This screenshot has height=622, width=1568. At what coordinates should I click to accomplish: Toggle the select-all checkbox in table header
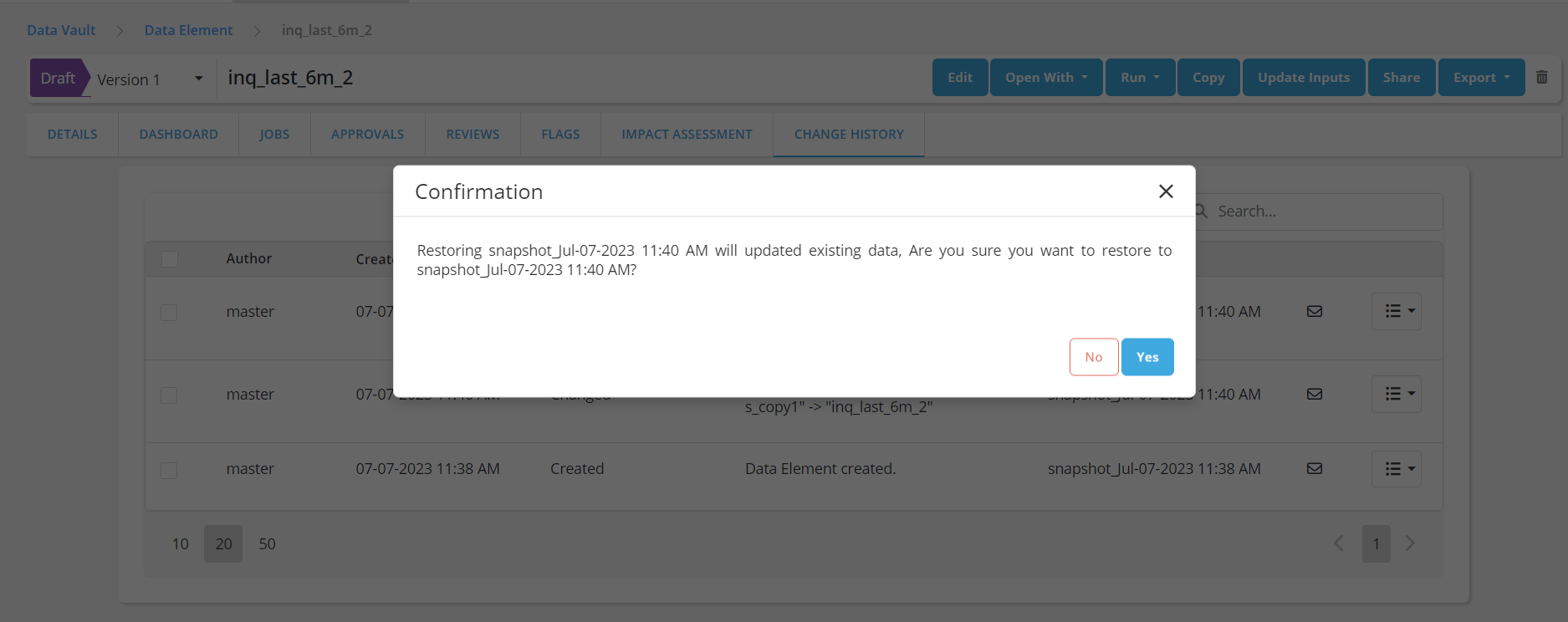170,259
